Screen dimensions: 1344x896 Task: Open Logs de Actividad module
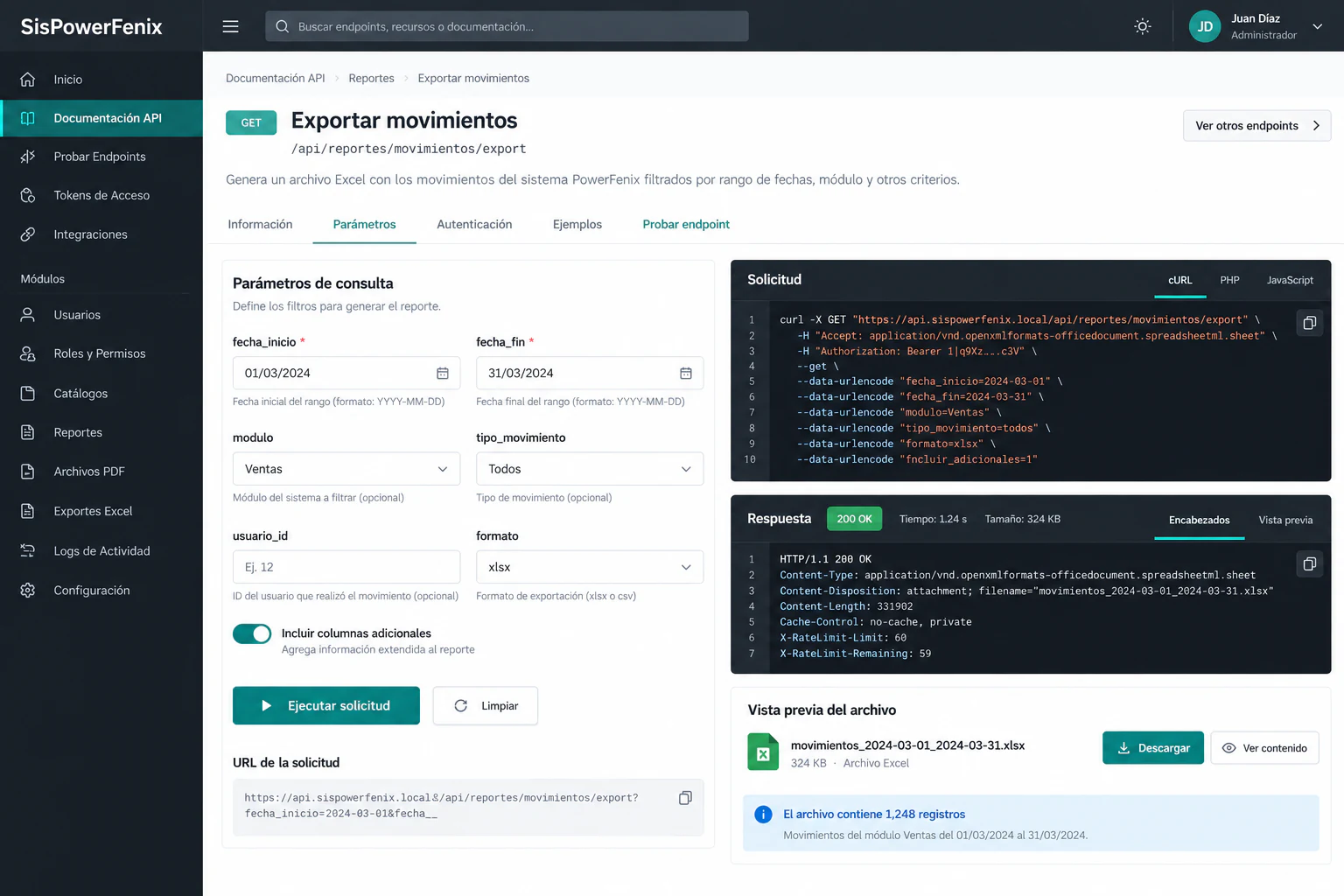[101, 551]
